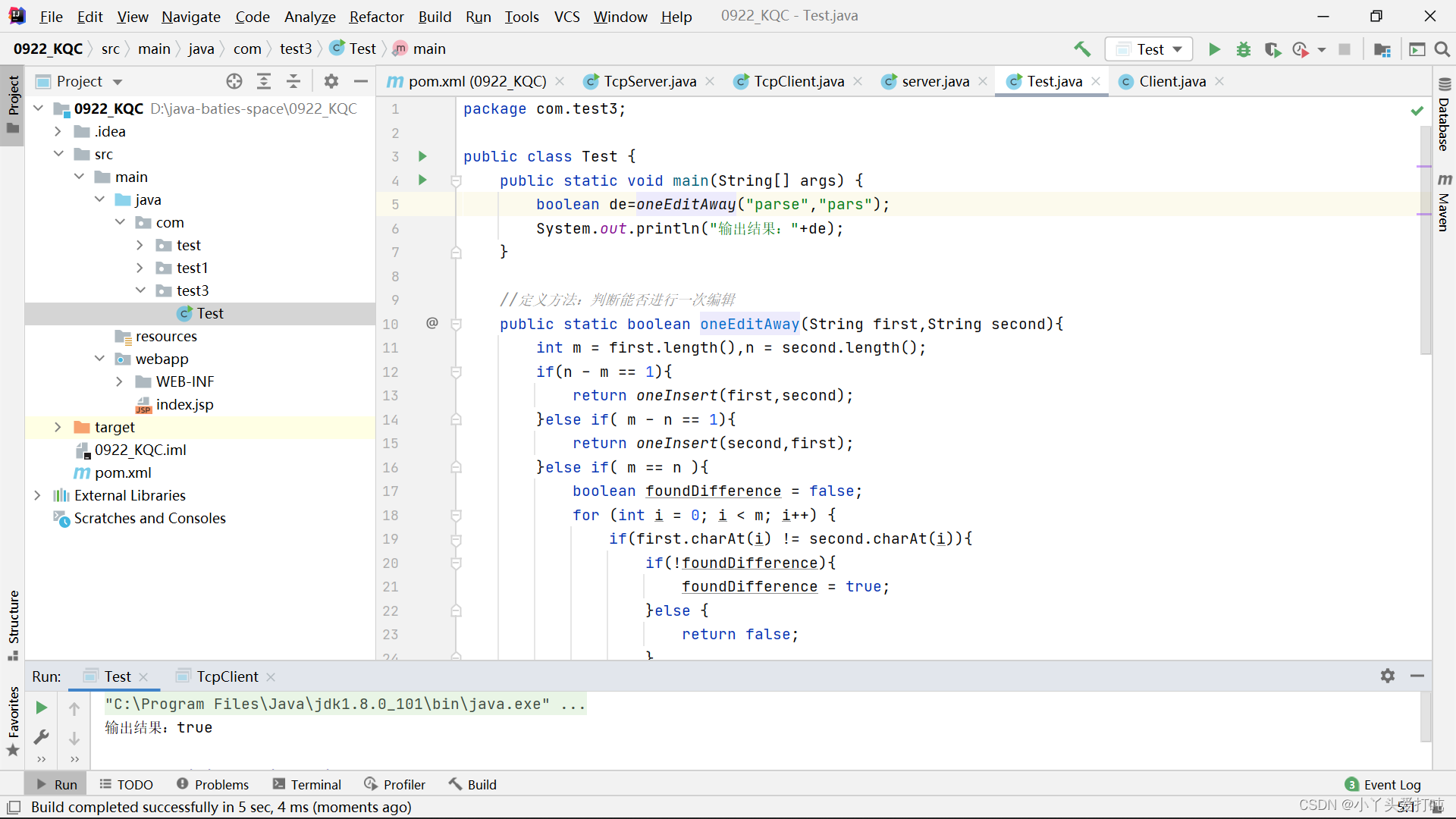This screenshot has width=1456, height=819.
Task: Click run gutter arrow beside main method
Action: click(423, 180)
